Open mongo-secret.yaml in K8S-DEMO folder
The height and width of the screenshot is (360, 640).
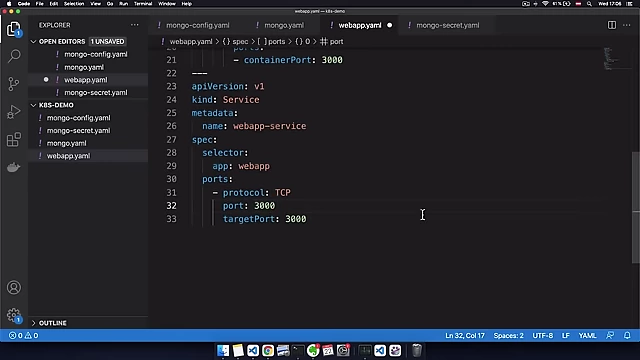coord(88,131)
